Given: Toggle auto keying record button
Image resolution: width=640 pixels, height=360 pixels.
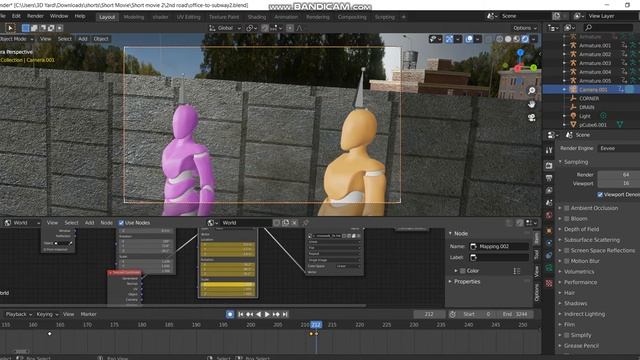Looking at the screenshot, I should [x=230, y=314].
